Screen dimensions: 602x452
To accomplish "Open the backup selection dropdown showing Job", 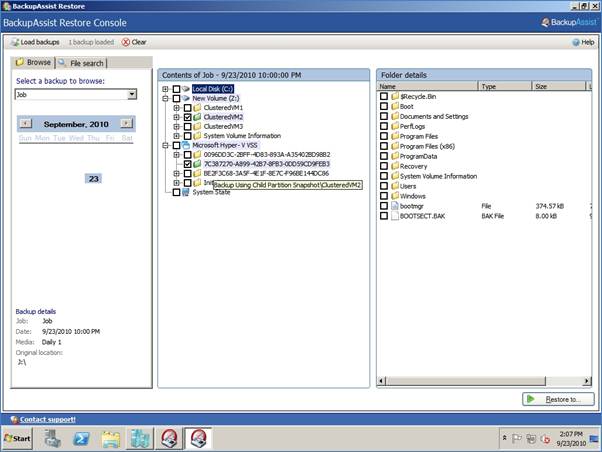I will coord(132,95).
